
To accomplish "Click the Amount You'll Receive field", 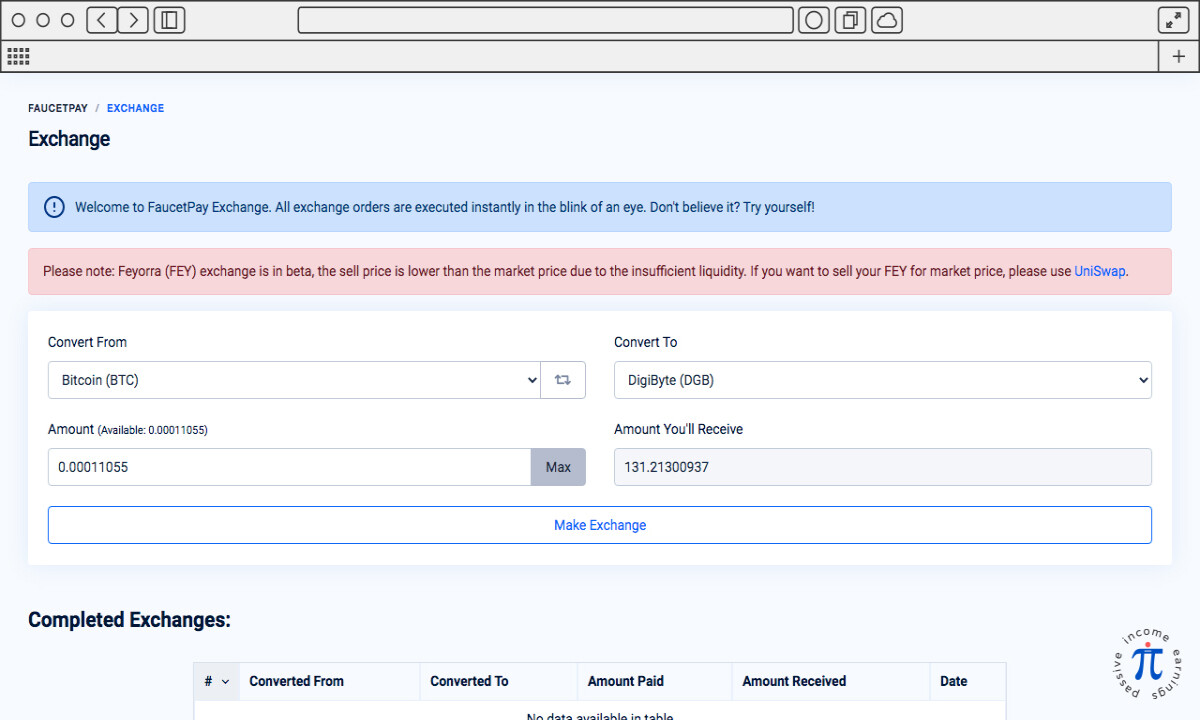I will (x=883, y=467).
